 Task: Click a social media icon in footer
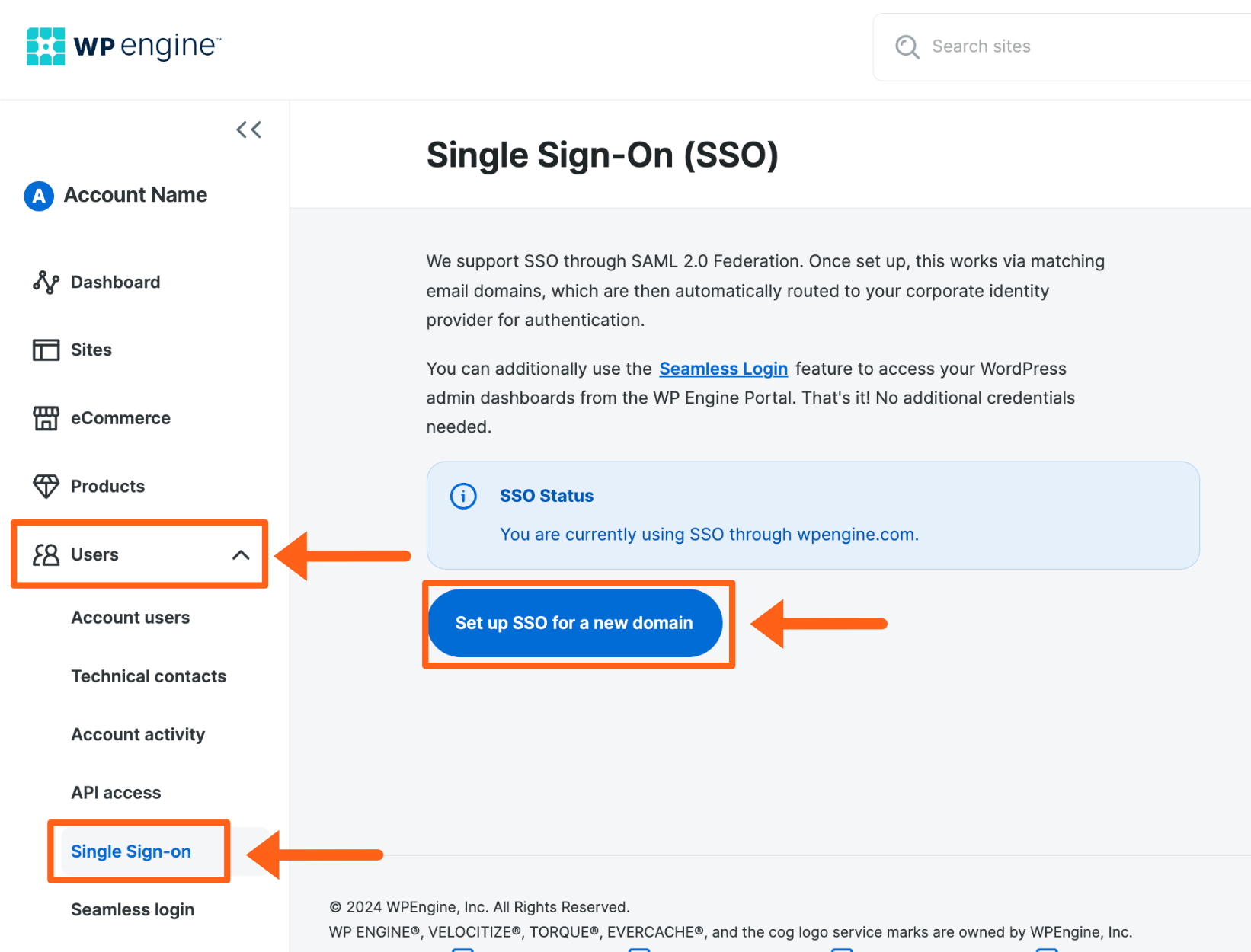pos(462,948)
